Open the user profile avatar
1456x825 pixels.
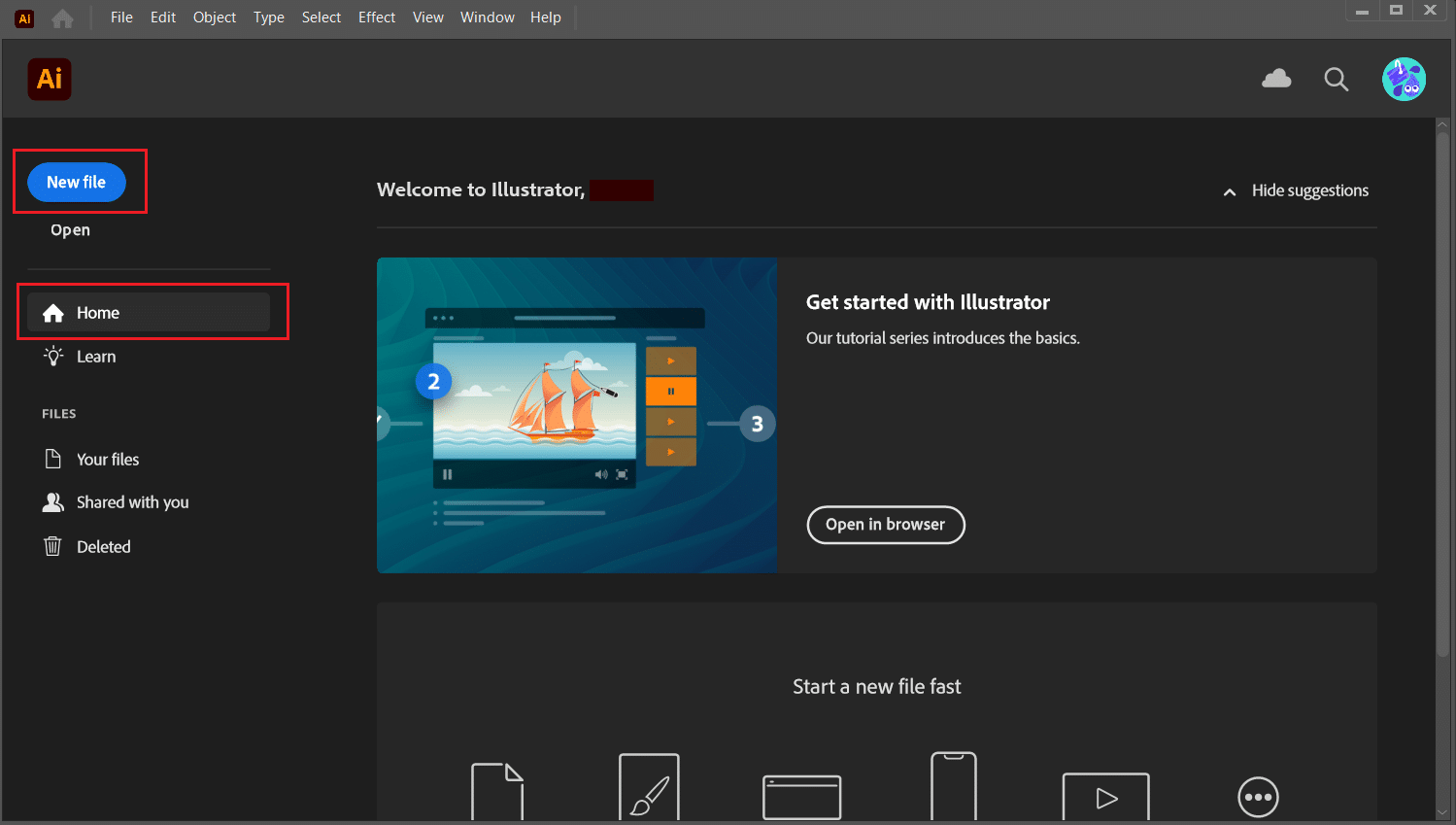pyautogui.click(x=1404, y=79)
